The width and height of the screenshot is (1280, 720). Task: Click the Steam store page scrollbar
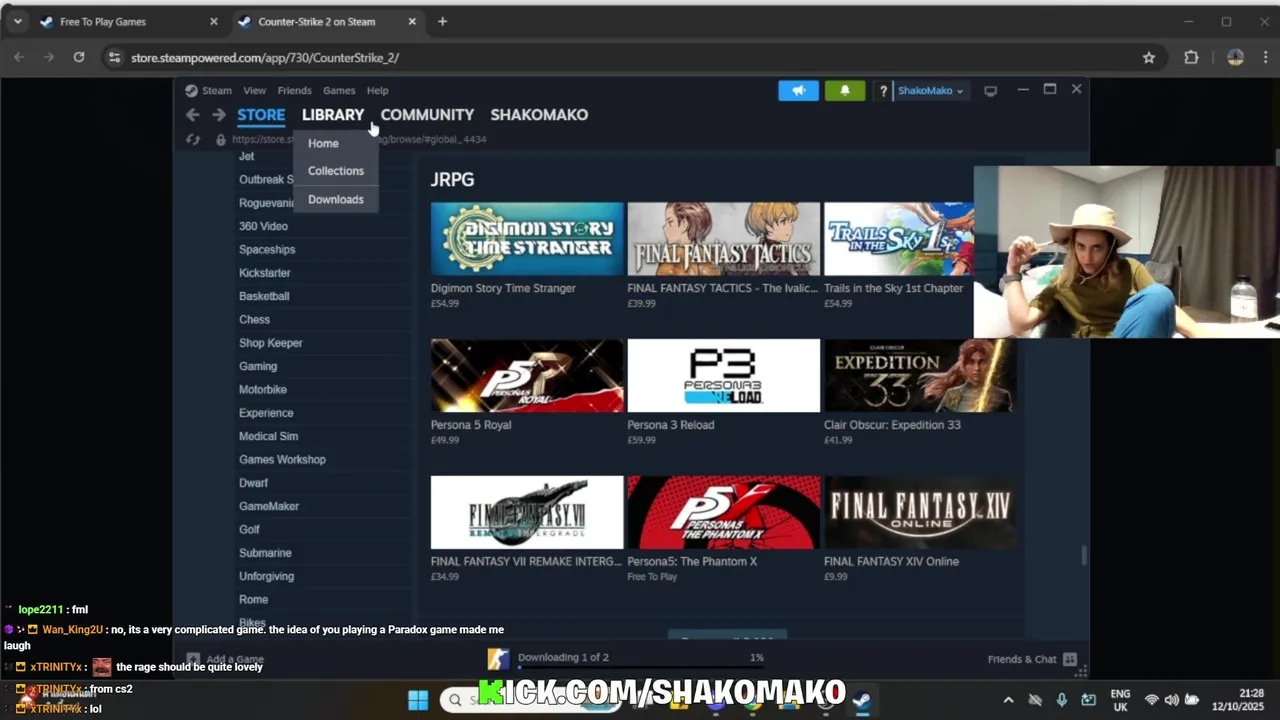pos(1084,555)
